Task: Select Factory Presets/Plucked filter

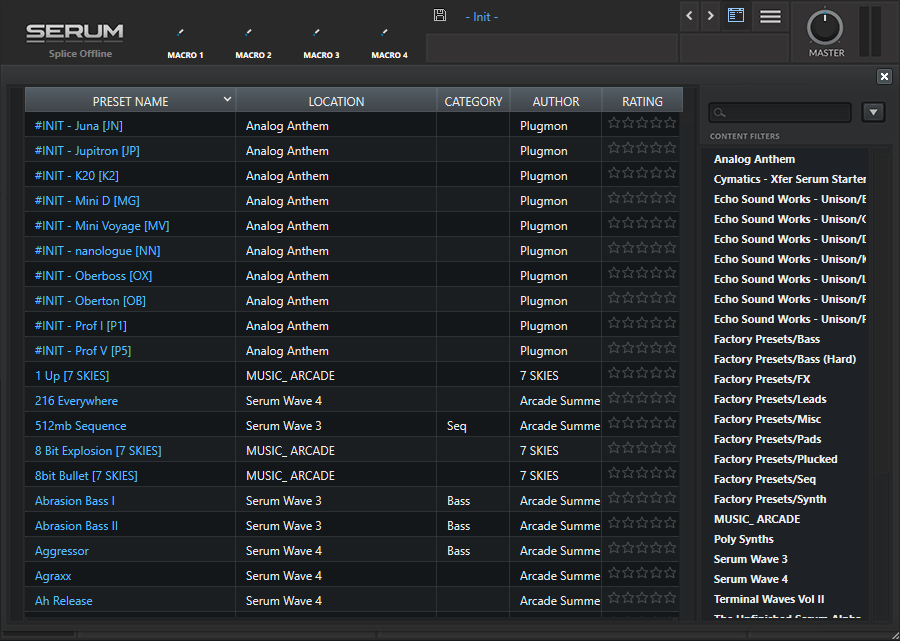Action: click(775, 459)
